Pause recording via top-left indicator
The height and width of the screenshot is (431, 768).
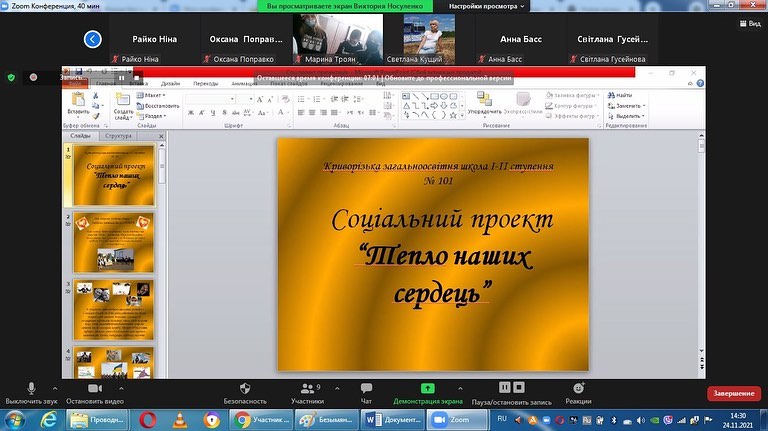coord(121,77)
